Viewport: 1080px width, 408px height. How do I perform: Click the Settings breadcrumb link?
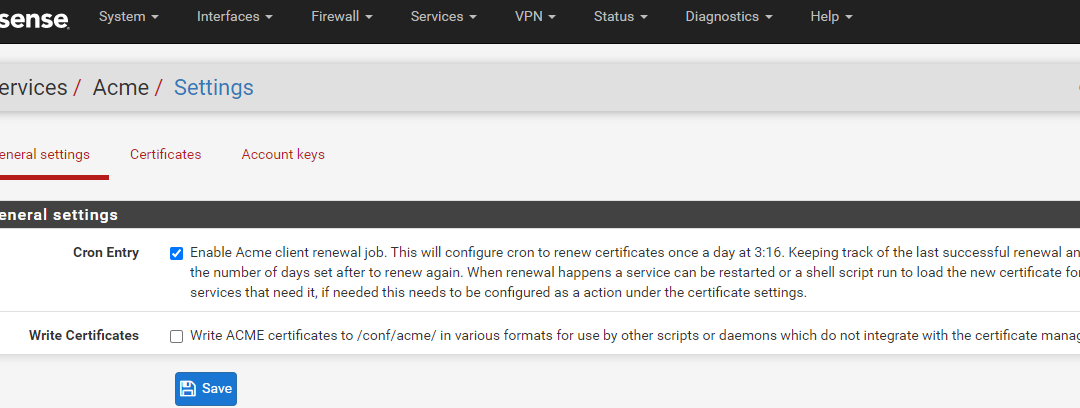click(x=214, y=88)
